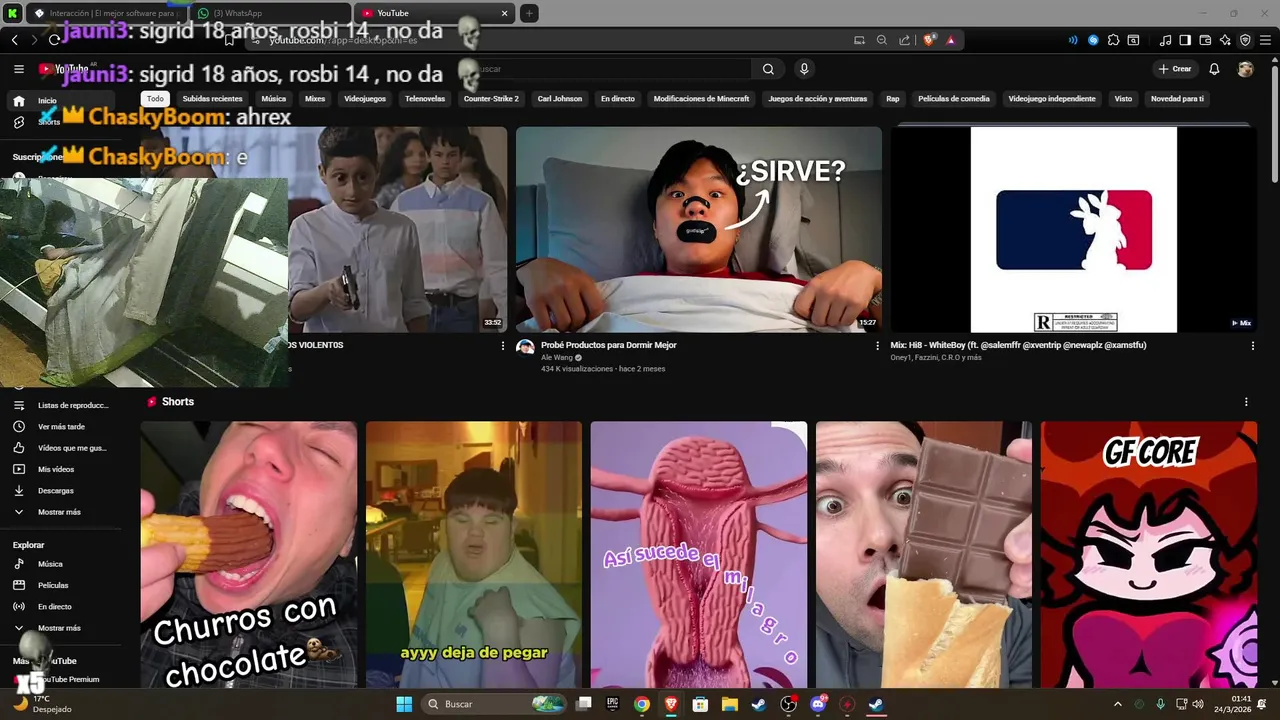Open the Leo AI sparkle icon

click(1225, 40)
